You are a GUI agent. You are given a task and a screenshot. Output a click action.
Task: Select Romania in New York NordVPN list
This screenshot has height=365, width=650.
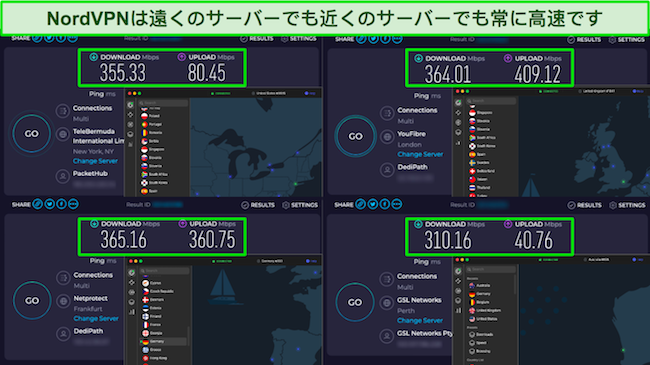(x=153, y=133)
